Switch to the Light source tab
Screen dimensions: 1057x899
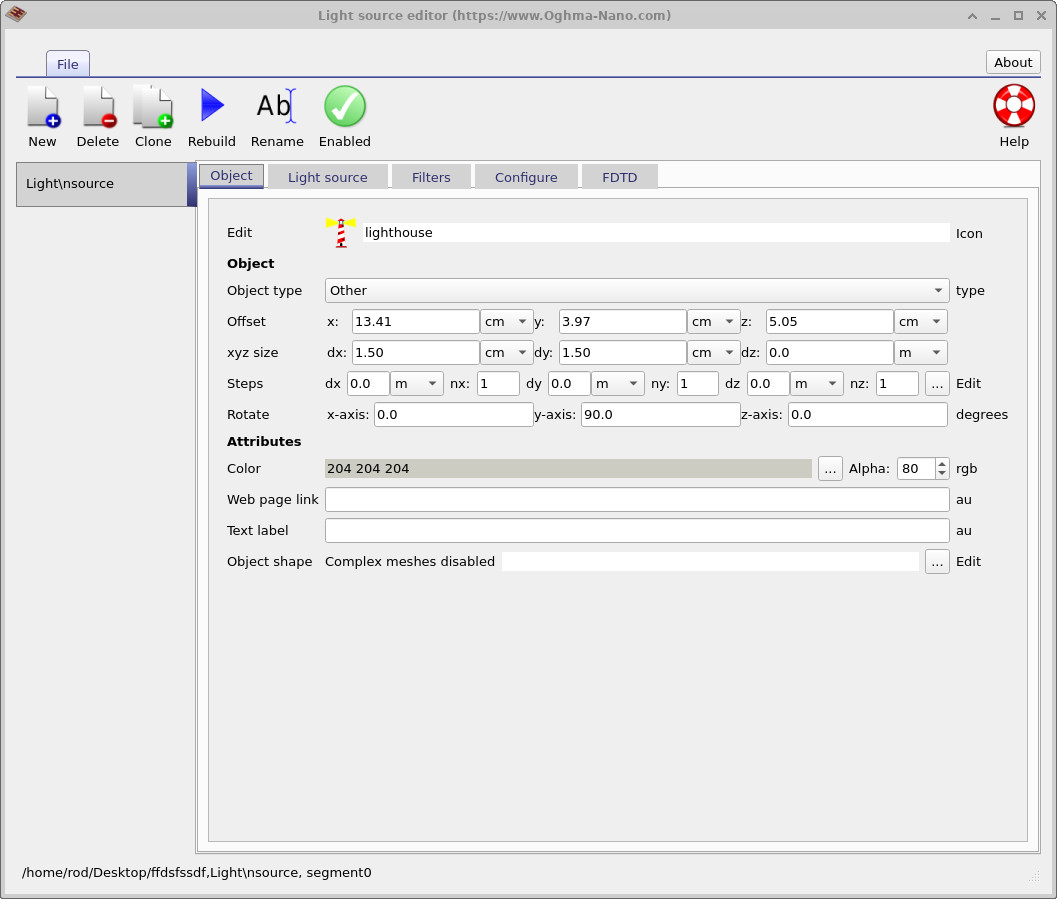pos(328,177)
